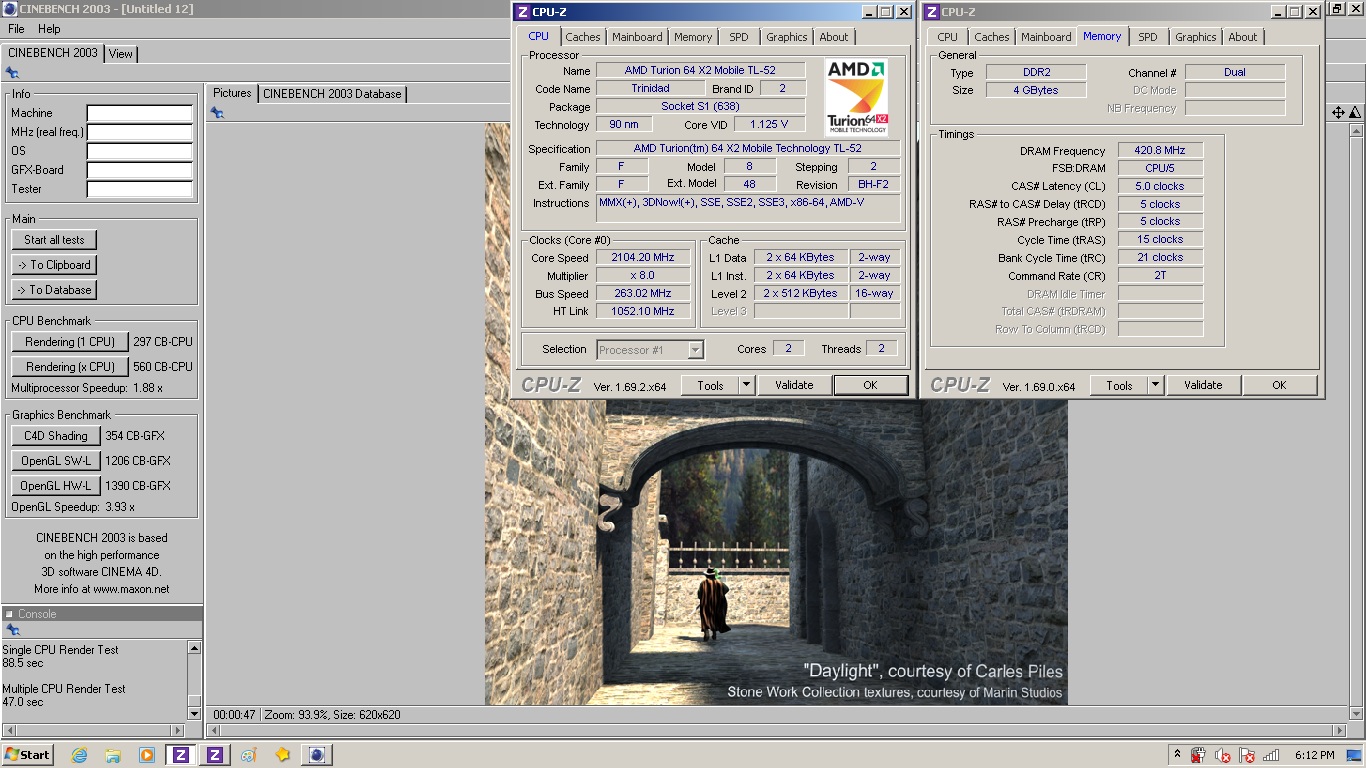
Task: Open About tab in left CPU-Z window
Action: pyautogui.click(x=834, y=37)
